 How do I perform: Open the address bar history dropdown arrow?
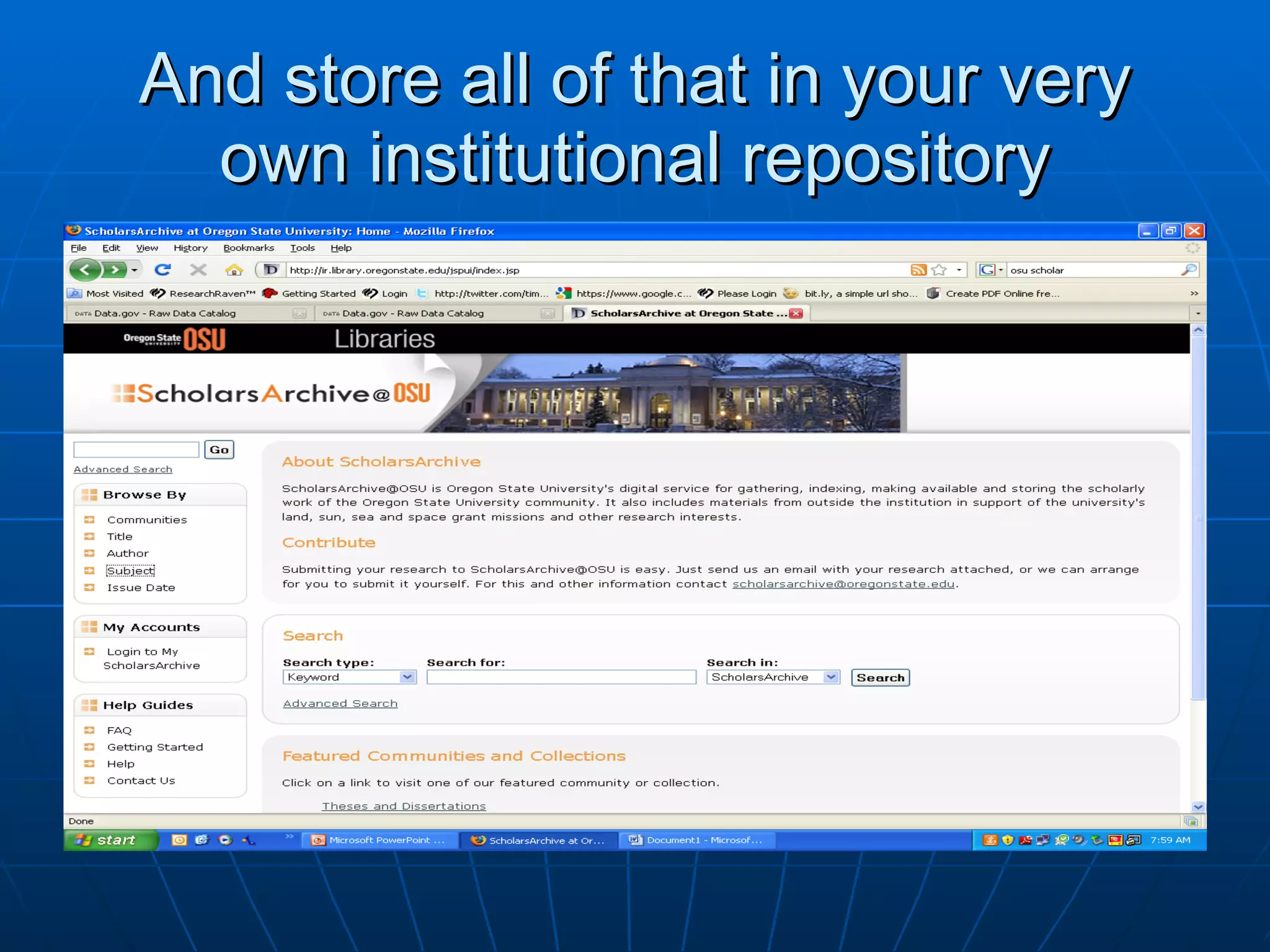(x=959, y=270)
